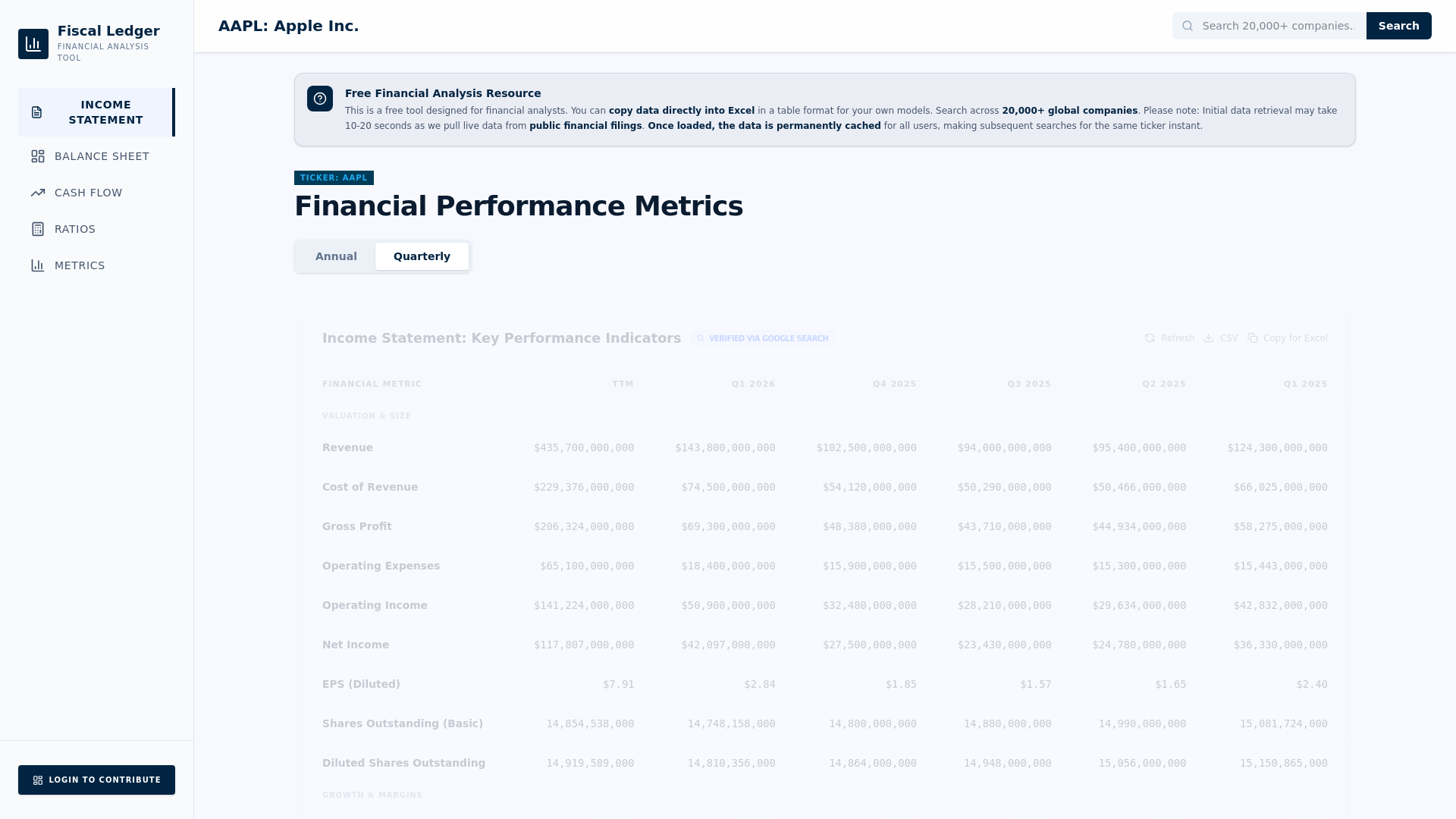
Task: Click the Q4 2025 column header
Action: (894, 384)
